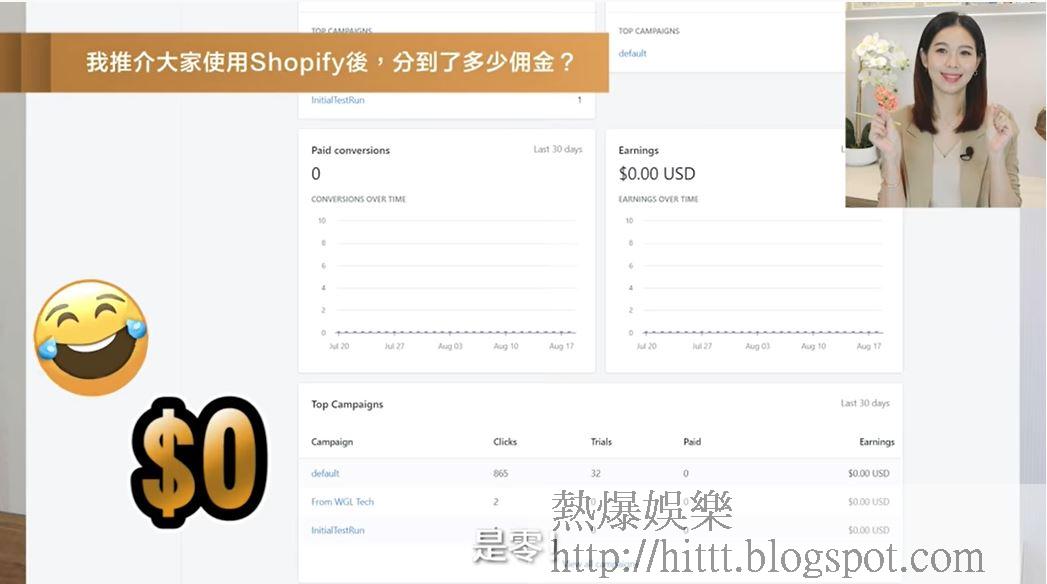Click the laughing emoji sticker
The width and height of the screenshot is (1047, 584).
(91, 338)
